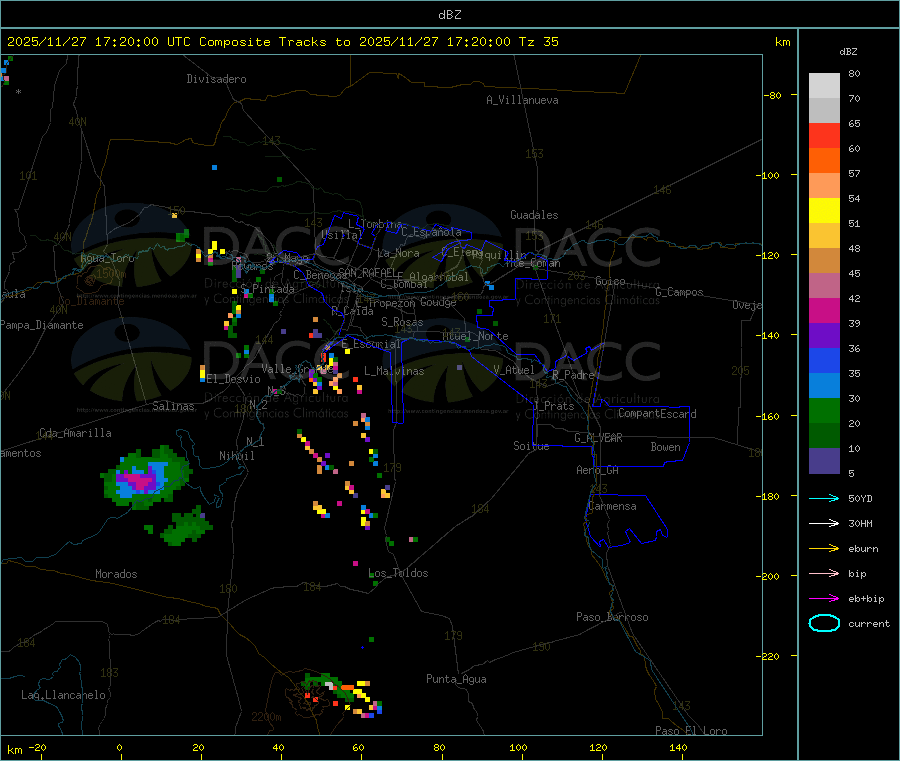Image resolution: width=900 pixels, height=761 pixels.
Task: Click the Agua_Toro map label
Action: tap(107, 258)
